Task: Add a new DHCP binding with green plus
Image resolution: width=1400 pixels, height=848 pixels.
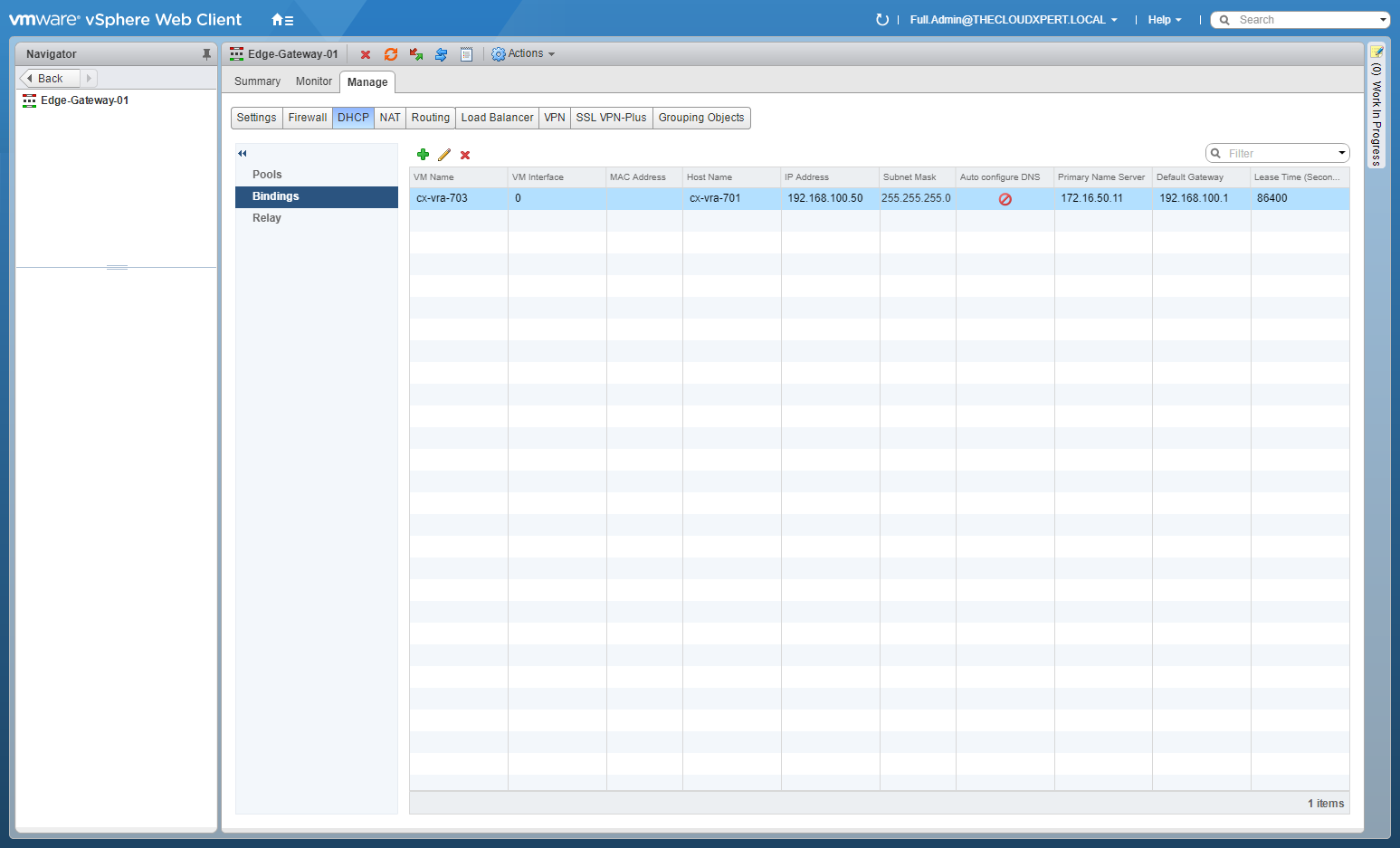Action: point(423,155)
